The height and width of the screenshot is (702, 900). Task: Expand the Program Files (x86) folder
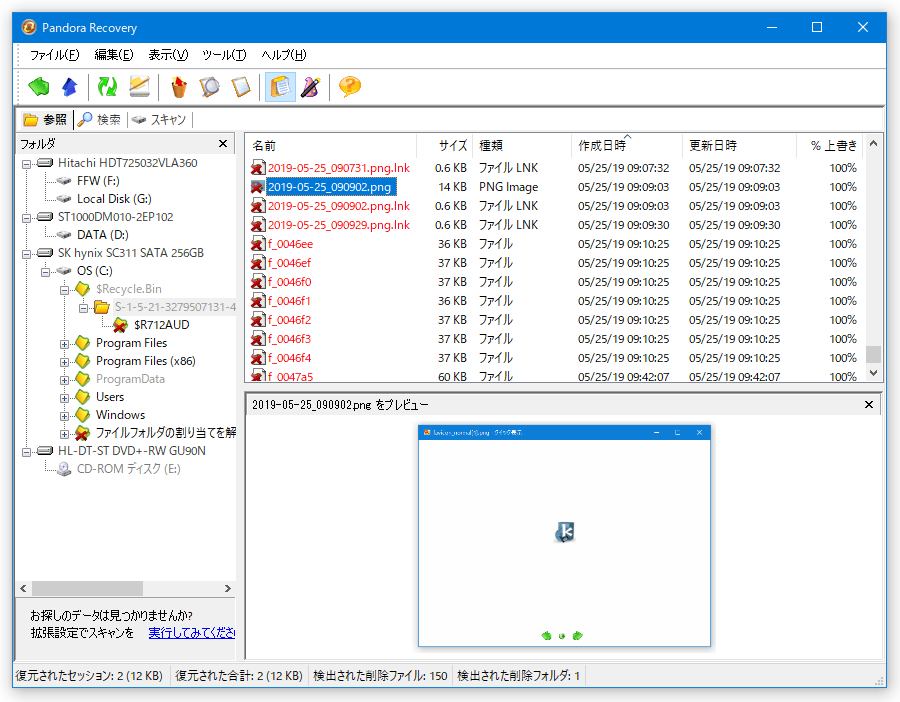64,362
